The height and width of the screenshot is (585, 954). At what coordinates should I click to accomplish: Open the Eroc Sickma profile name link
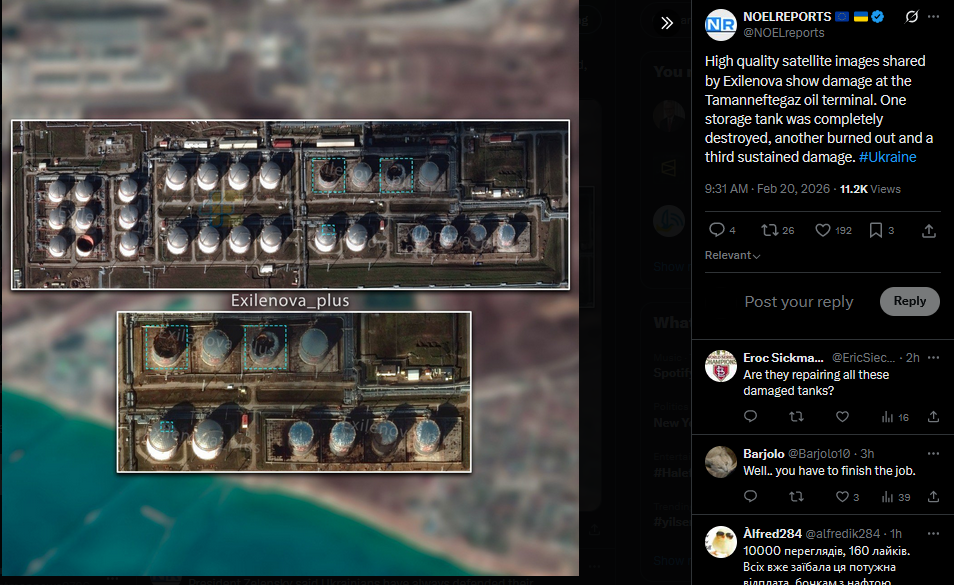click(x=783, y=358)
